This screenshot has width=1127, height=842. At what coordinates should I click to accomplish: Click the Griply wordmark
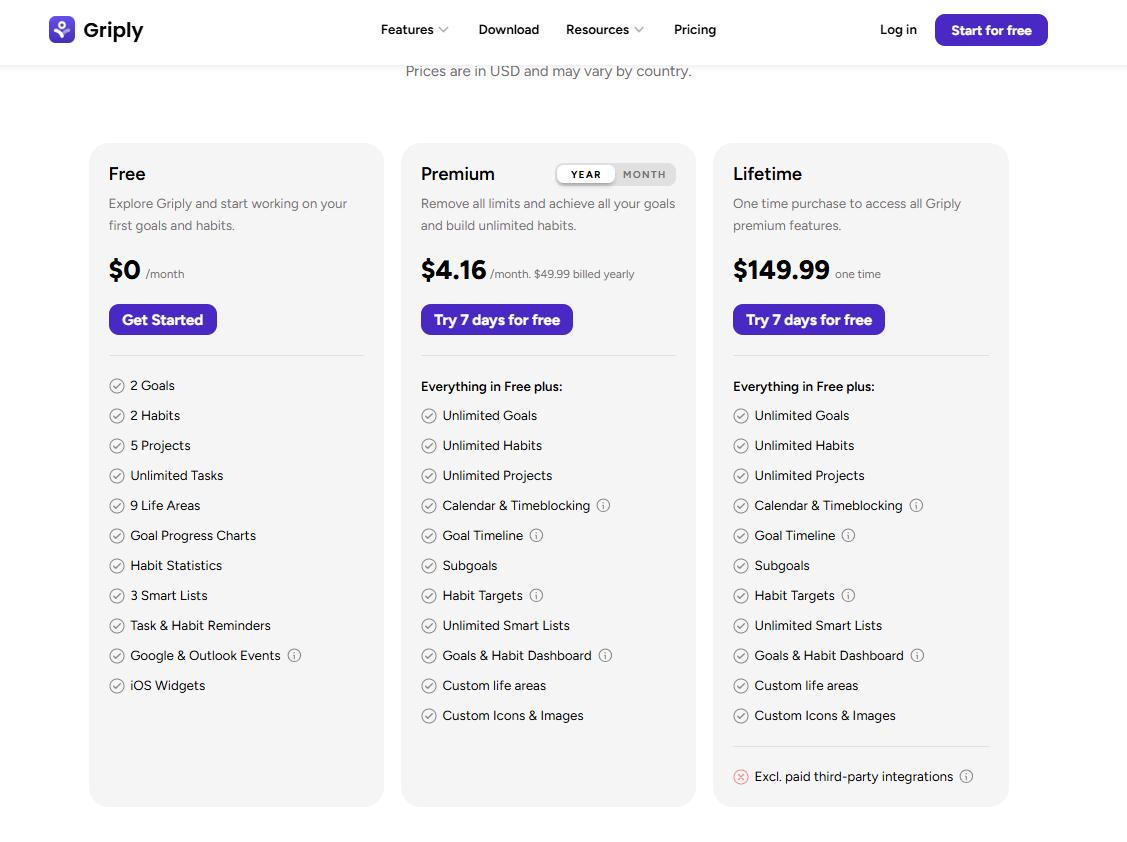114,30
